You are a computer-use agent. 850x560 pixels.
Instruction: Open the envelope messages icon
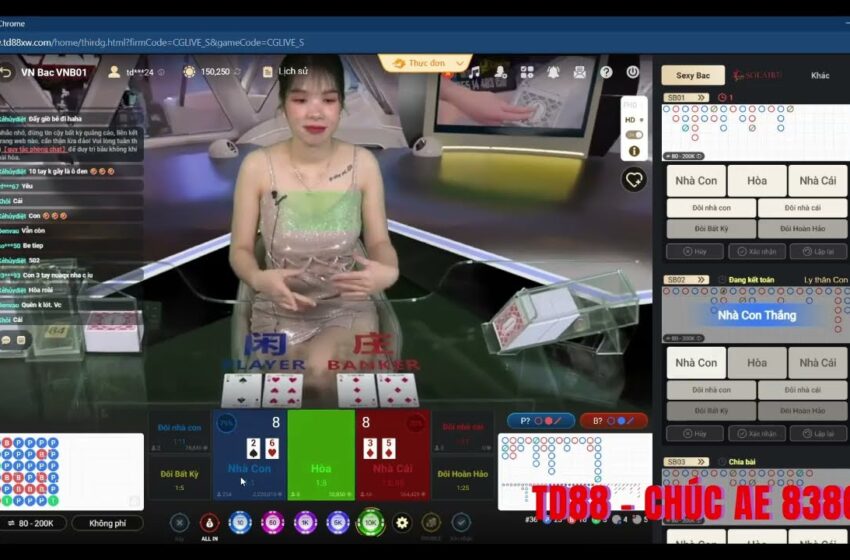coord(579,72)
